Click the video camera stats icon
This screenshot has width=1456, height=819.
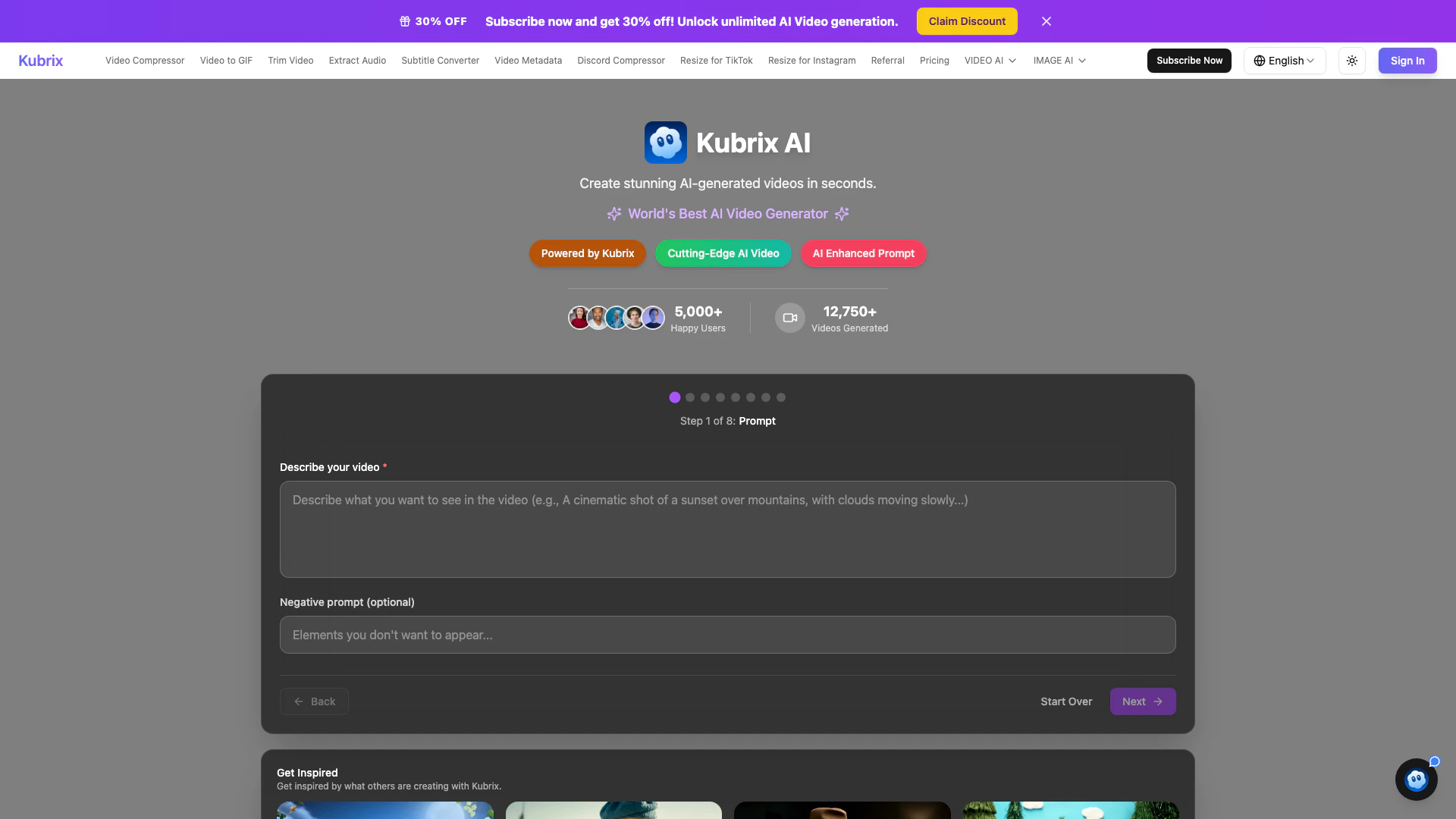click(x=789, y=318)
